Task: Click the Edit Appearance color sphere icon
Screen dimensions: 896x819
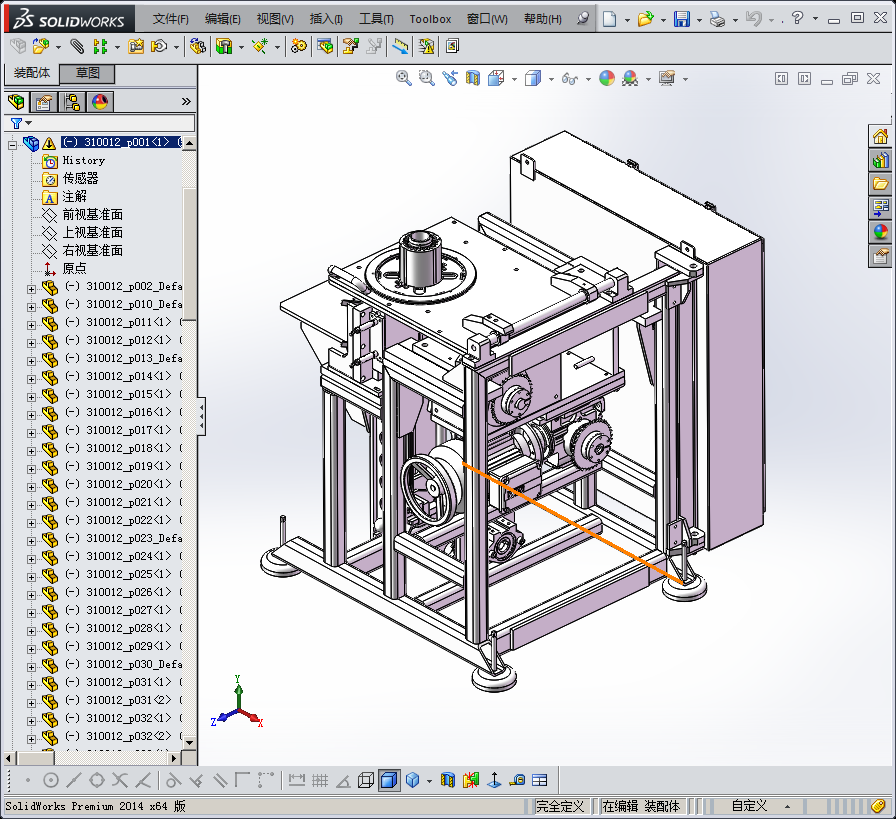Action: point(607,78)
